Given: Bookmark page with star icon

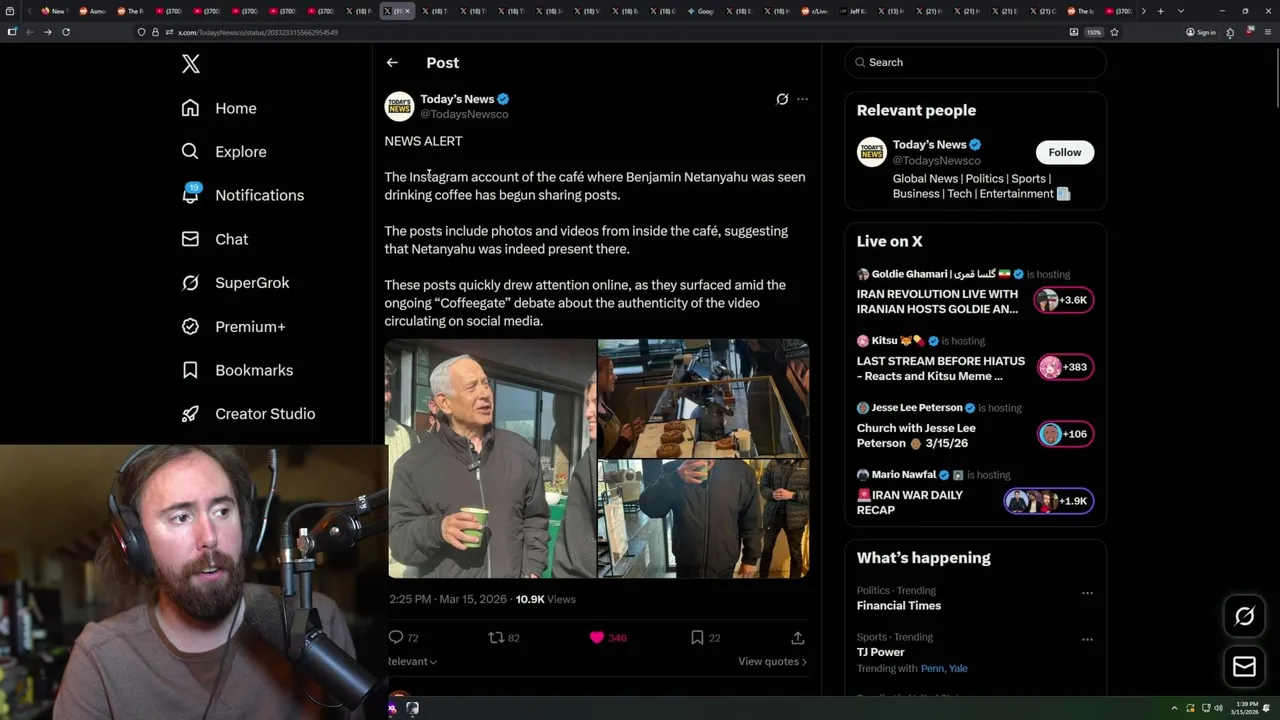Looking at the screenshot, I should pos(1114,32).
